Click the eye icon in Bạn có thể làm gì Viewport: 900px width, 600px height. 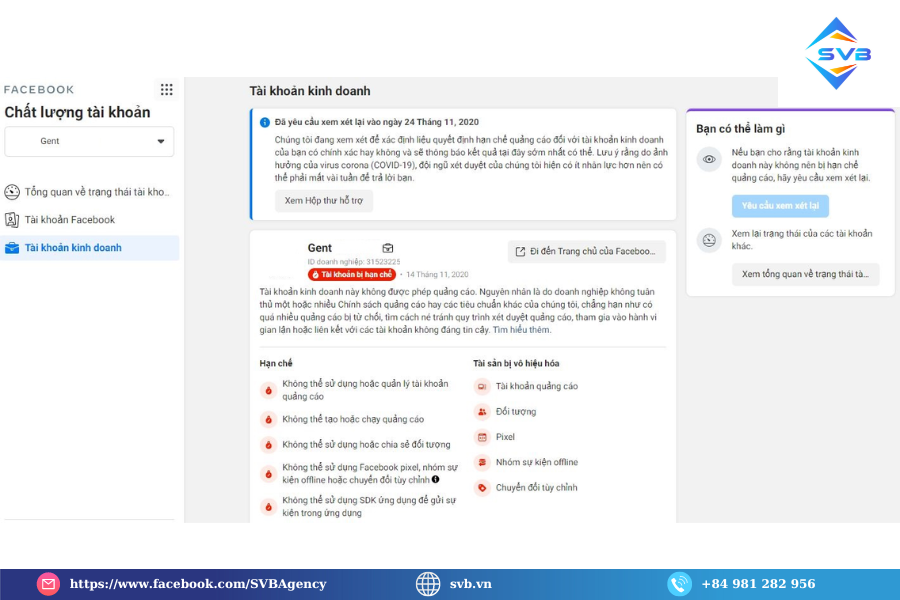tap(709, 160)
